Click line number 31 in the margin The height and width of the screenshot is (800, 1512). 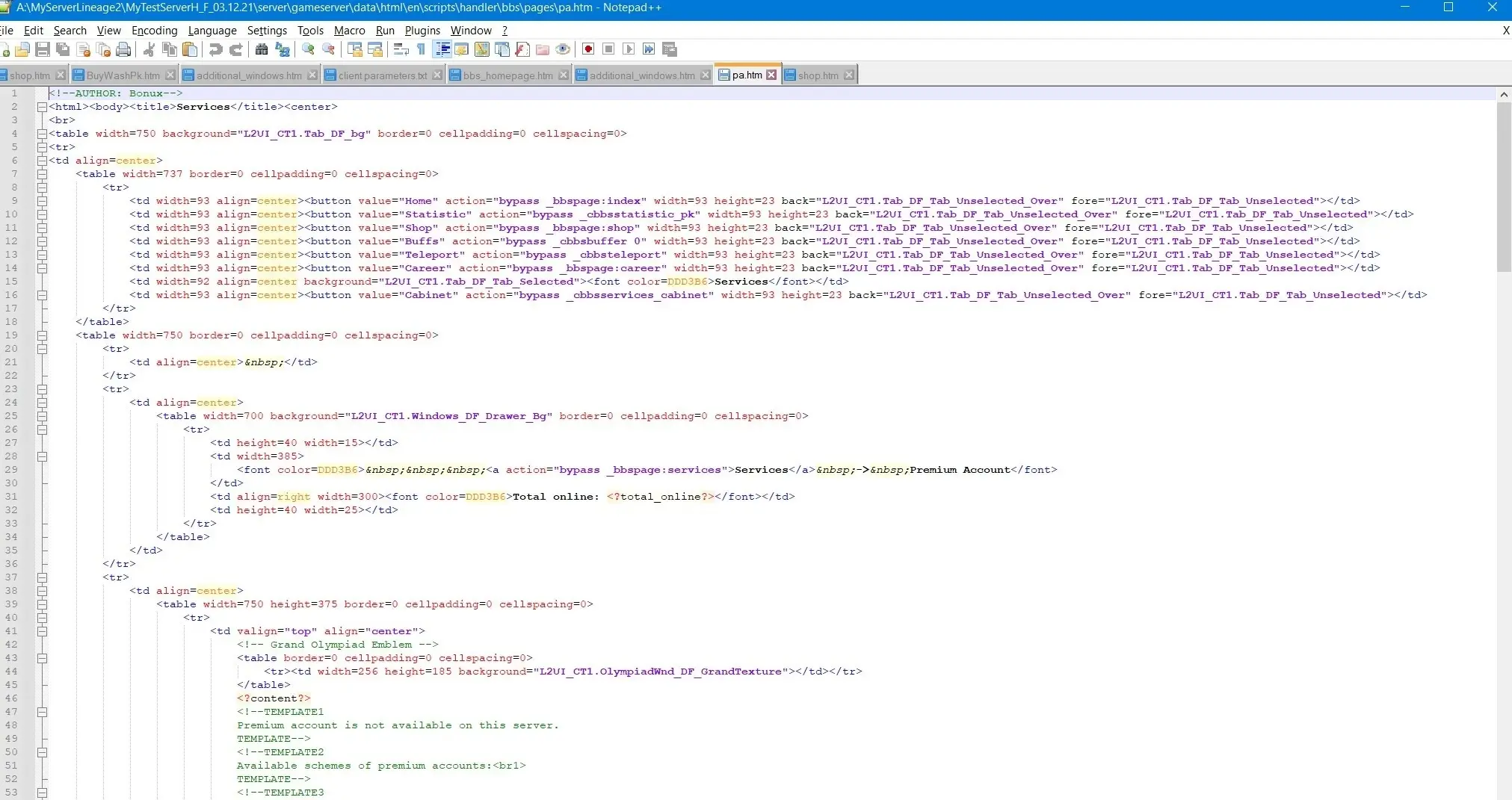pyautogui.click(x=11, y=497)
